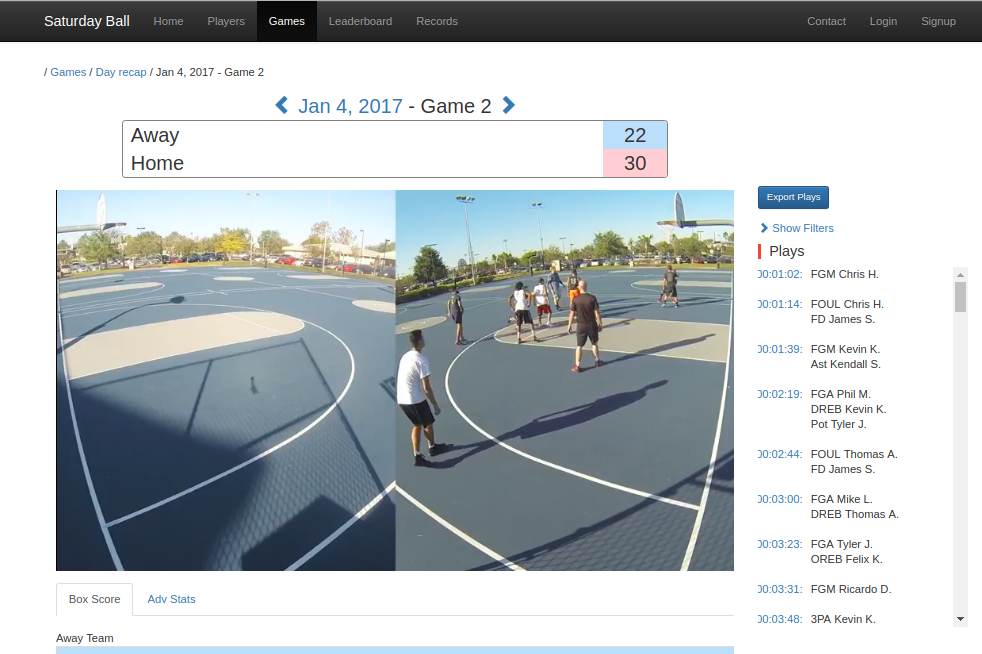The width and height of the screenshot is (982, 654).
Task: Click the Export Plays button
Action: coord(792,197)
